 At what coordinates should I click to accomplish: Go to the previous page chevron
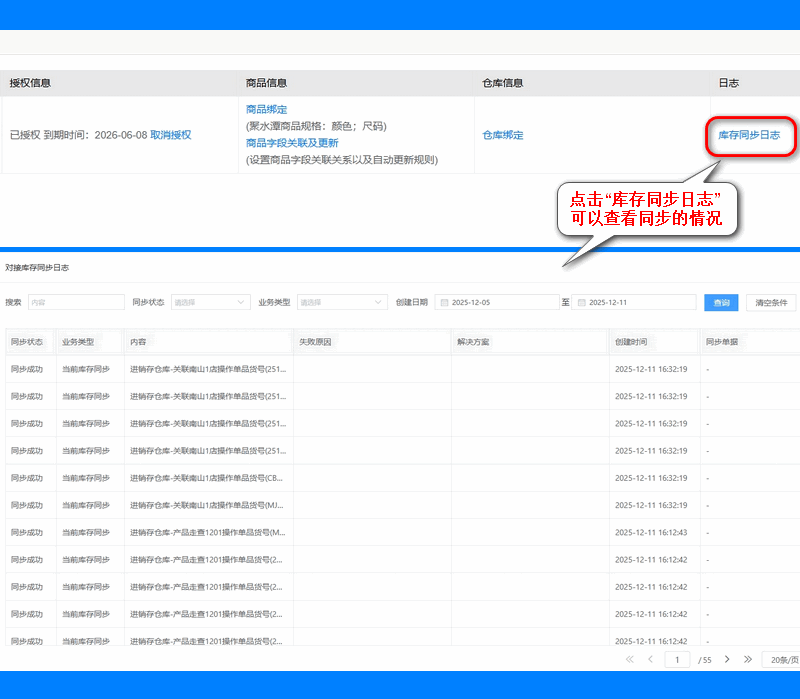point(651,659)
